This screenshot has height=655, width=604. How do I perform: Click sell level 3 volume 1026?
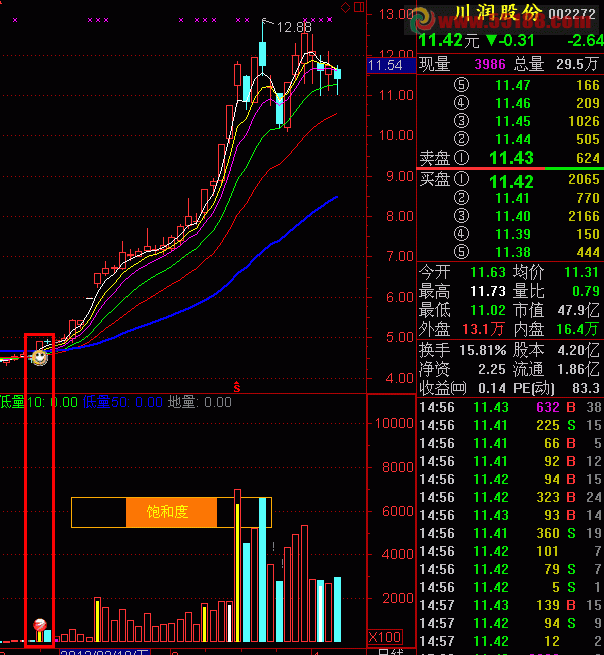coord(584,121)
